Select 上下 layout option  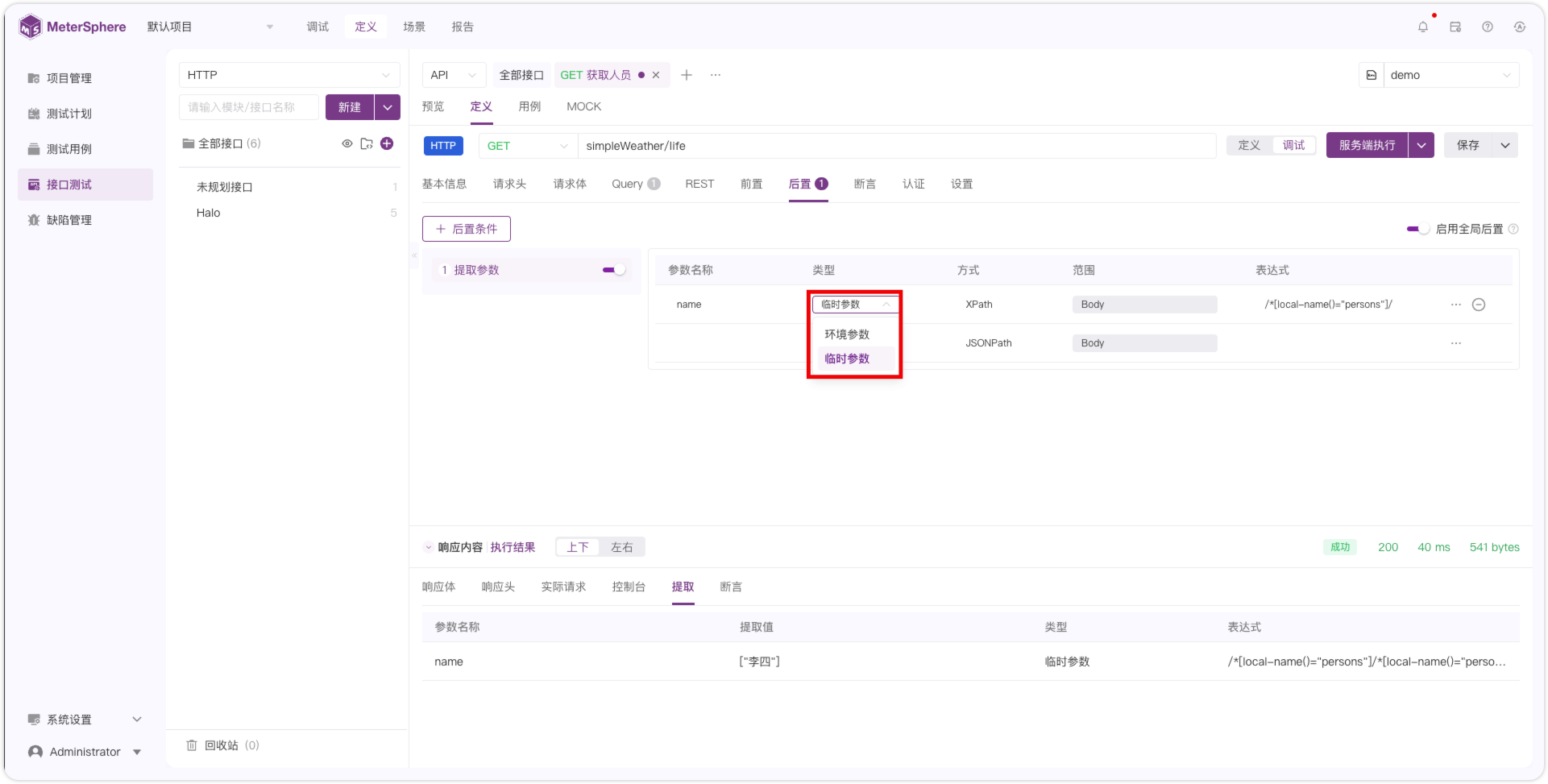(x=578, y=547)
